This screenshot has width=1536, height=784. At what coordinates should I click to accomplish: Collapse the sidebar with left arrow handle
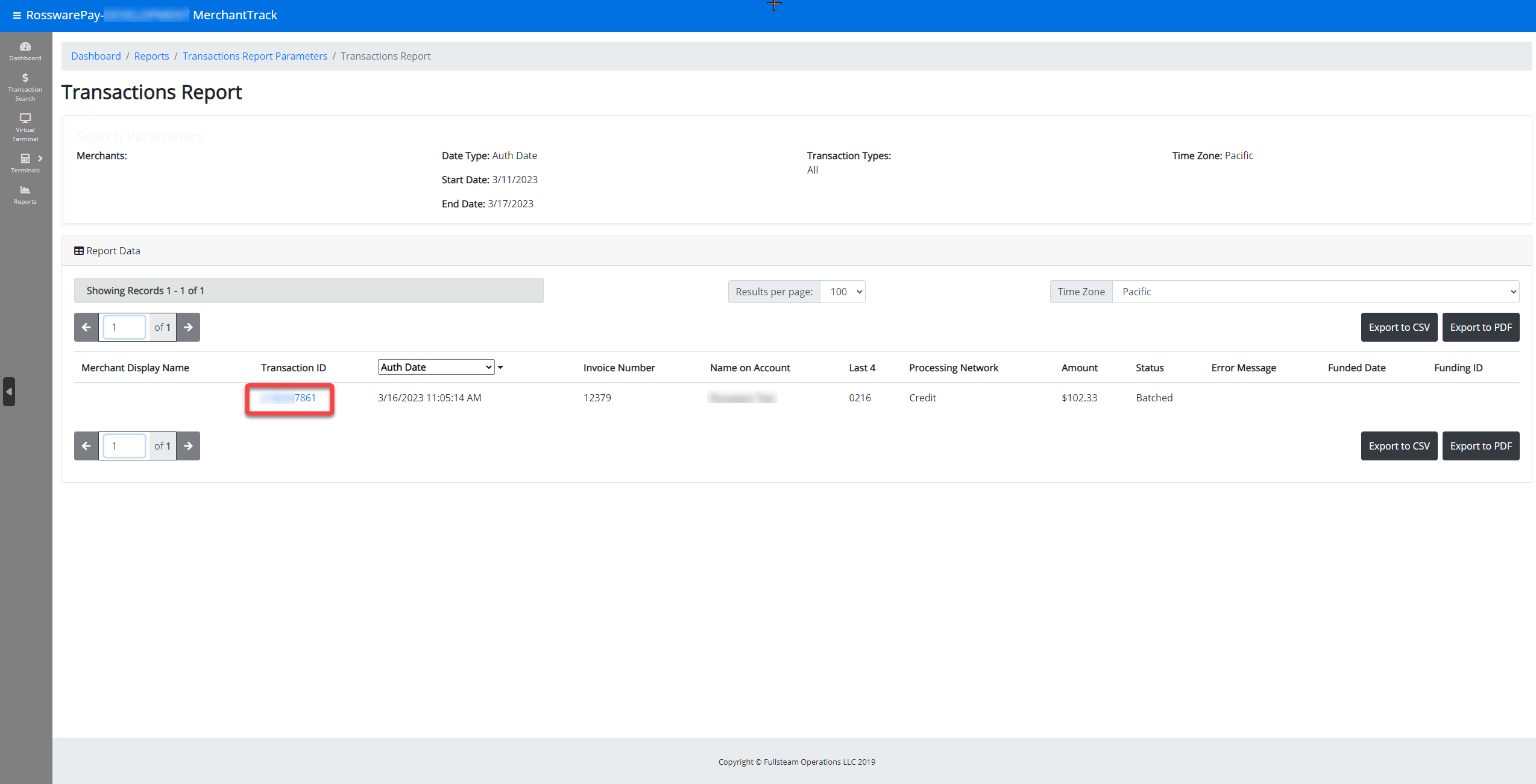(9, 392)
